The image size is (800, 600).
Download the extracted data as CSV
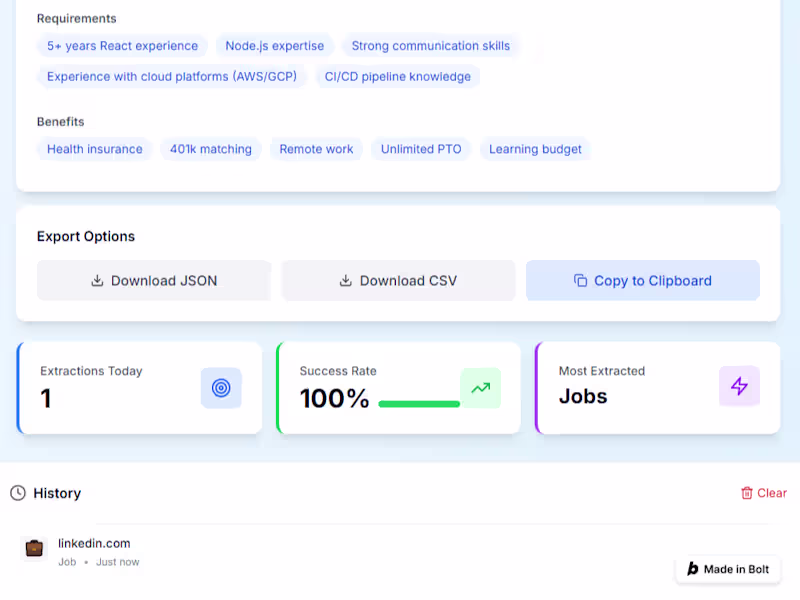point(398,281)
